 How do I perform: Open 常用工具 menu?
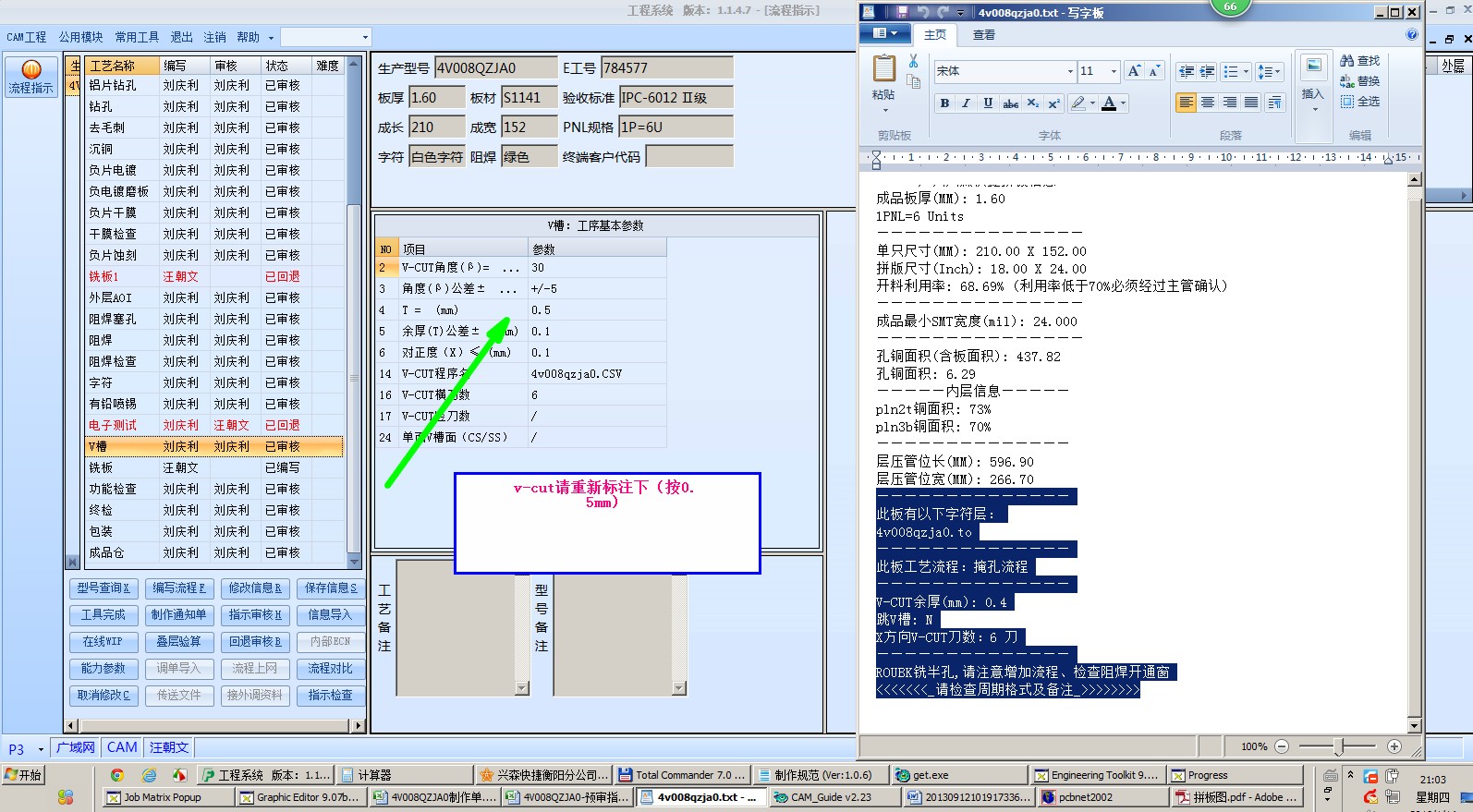coord(137,37)
